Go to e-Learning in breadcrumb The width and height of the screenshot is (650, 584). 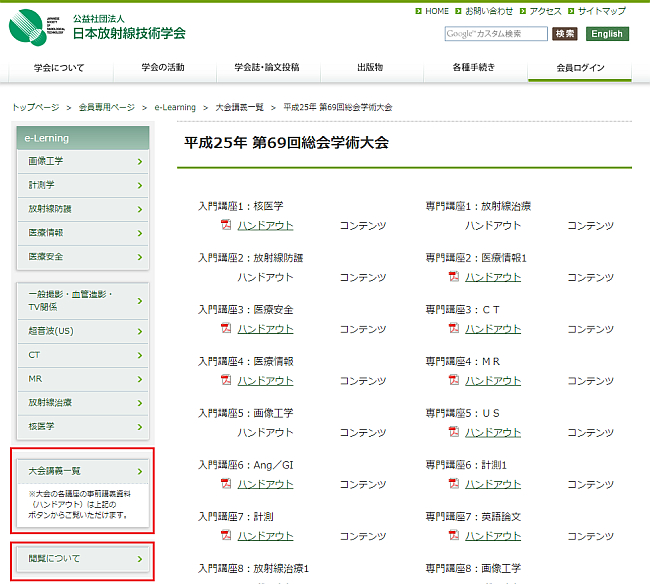(x=176, y=106)
